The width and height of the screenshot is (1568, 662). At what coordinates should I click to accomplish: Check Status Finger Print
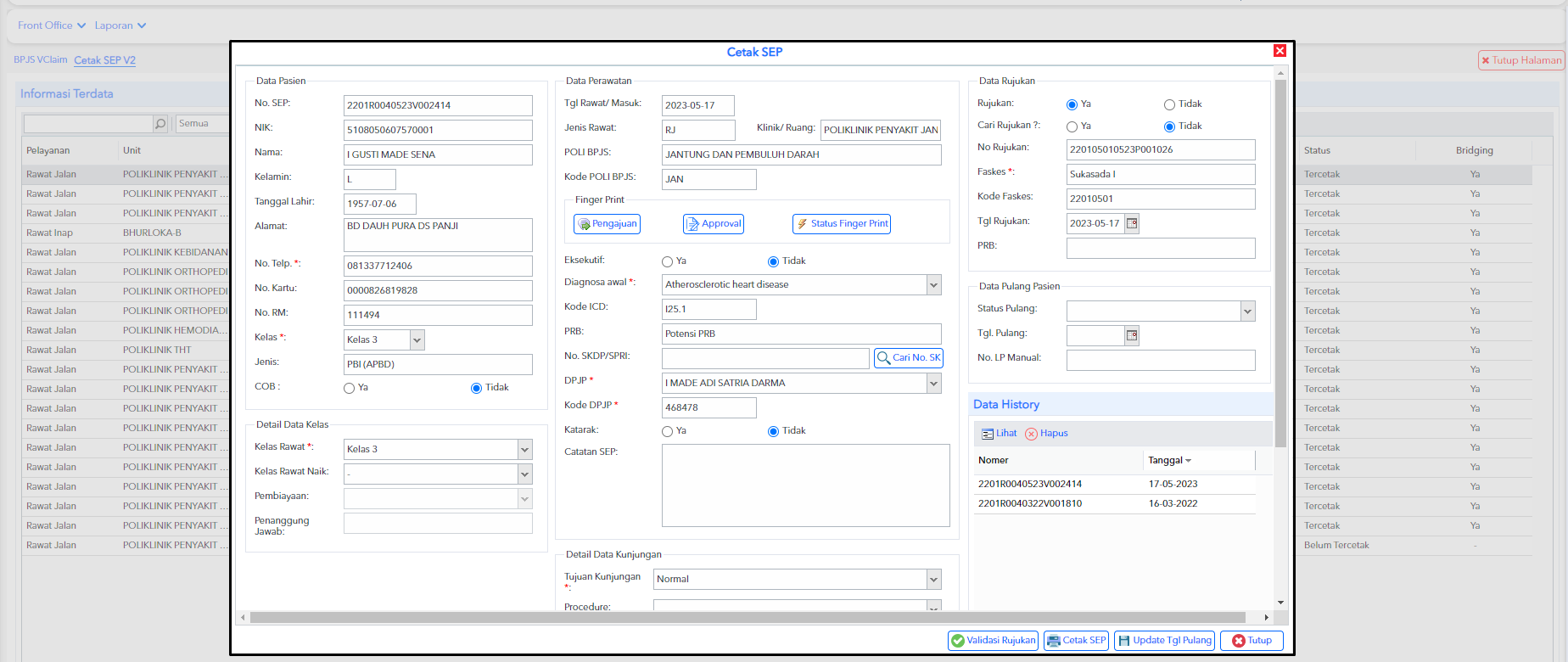click(842, 224)
